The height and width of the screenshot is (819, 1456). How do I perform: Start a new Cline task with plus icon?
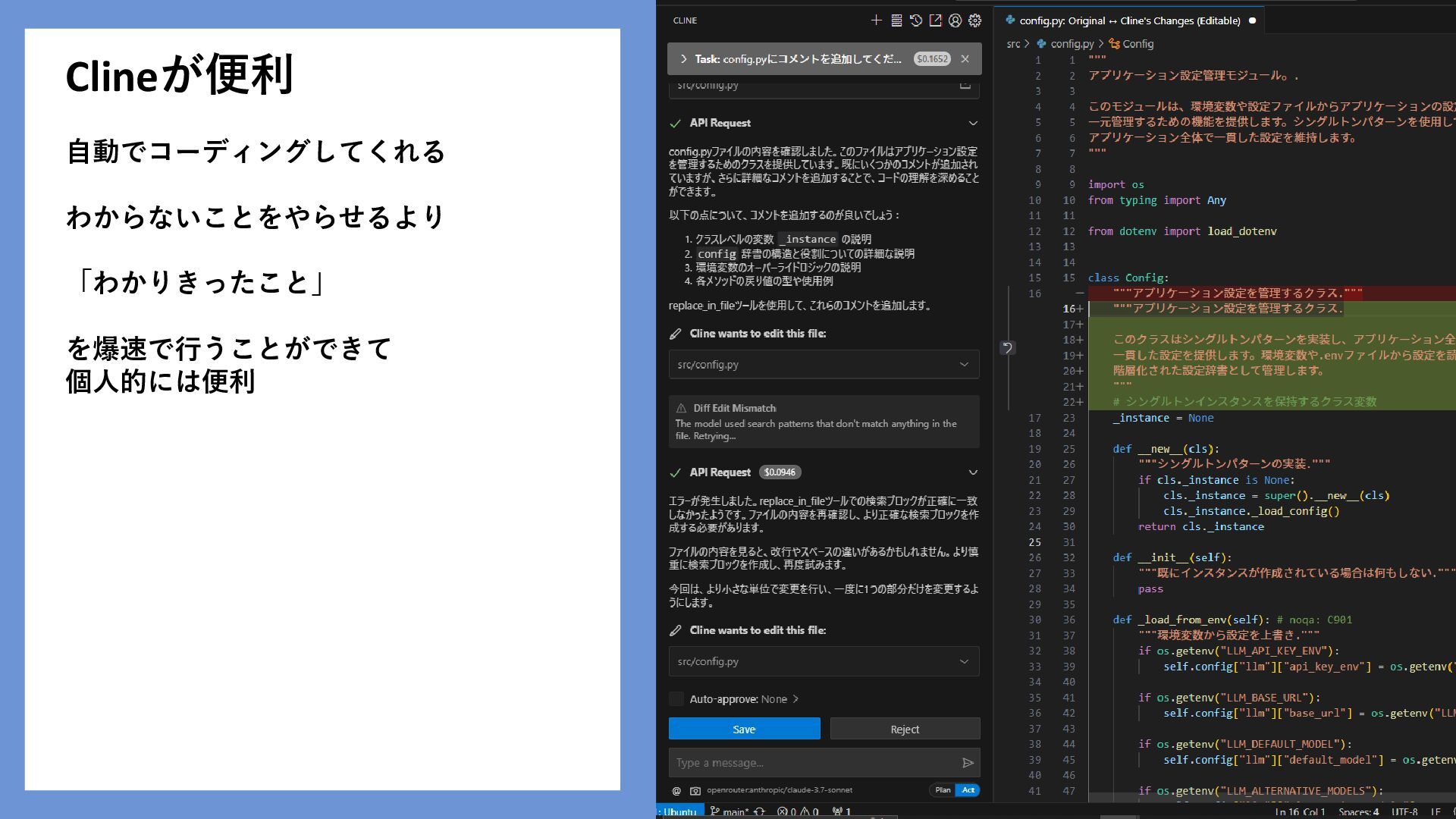[876, 20]
